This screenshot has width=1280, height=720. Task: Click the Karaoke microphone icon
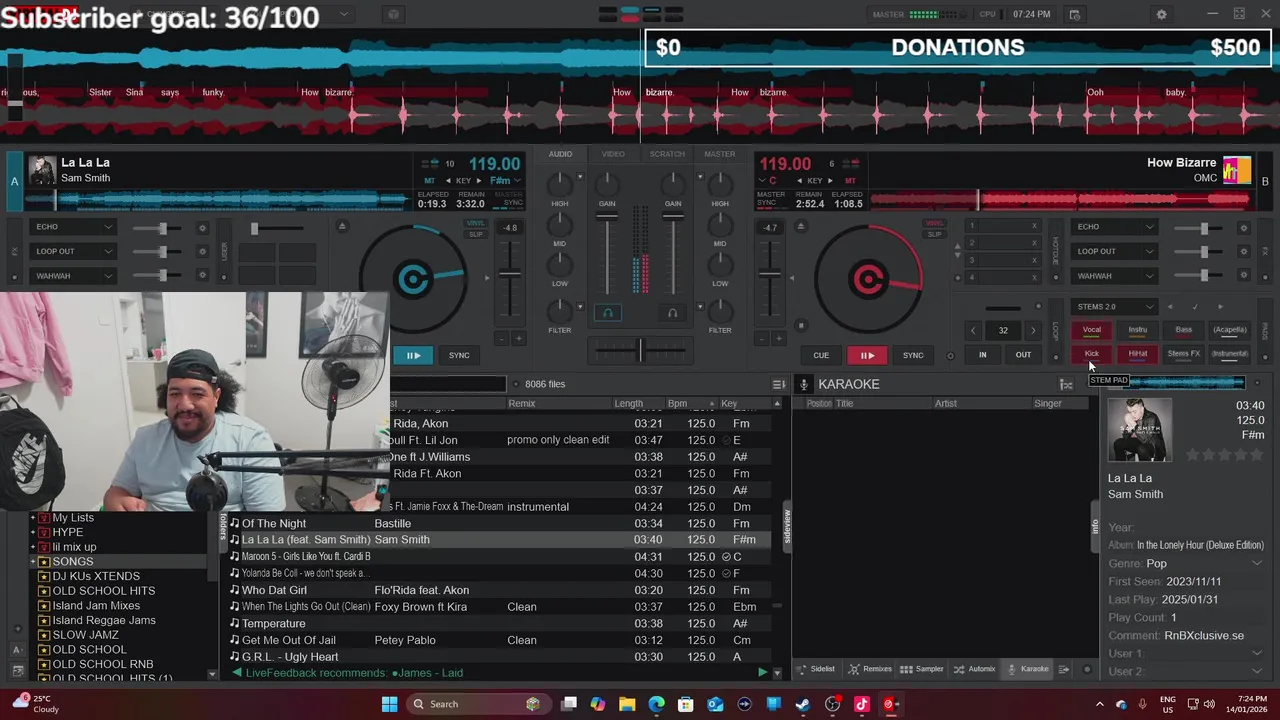click(x=803, y=385)
